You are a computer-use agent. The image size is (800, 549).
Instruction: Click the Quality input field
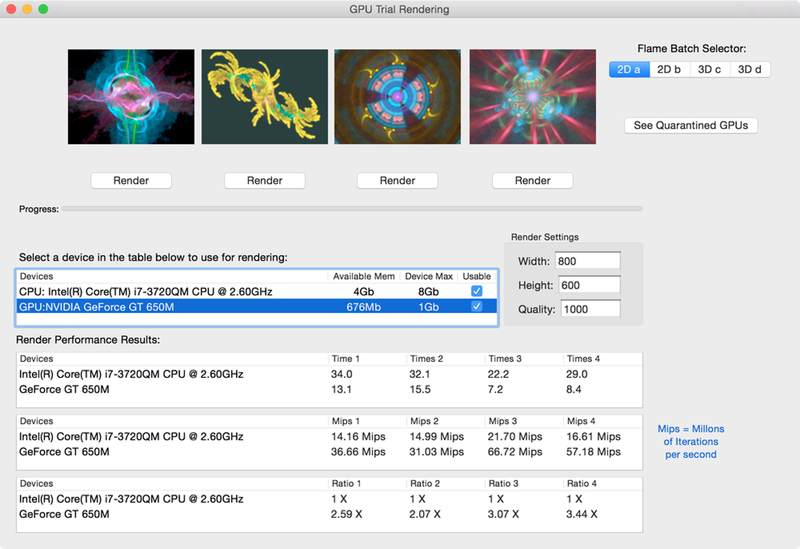(591, 309)
